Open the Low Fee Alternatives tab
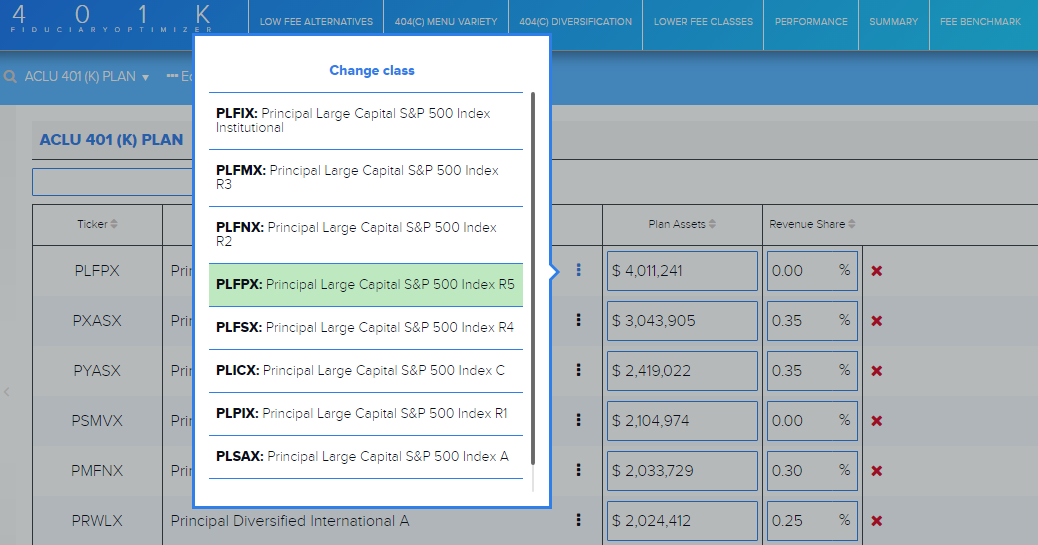Screen dimensions: 1038x545 (x=316, y=22)
